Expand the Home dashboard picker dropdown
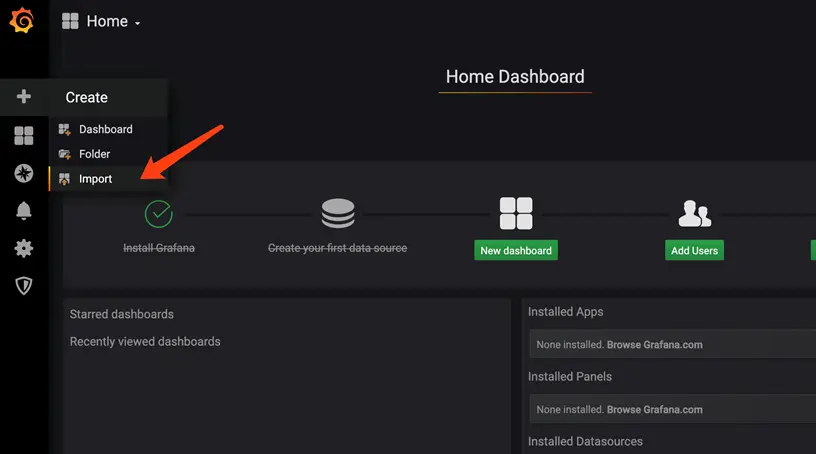816x454 pixels. click(114, 21)
